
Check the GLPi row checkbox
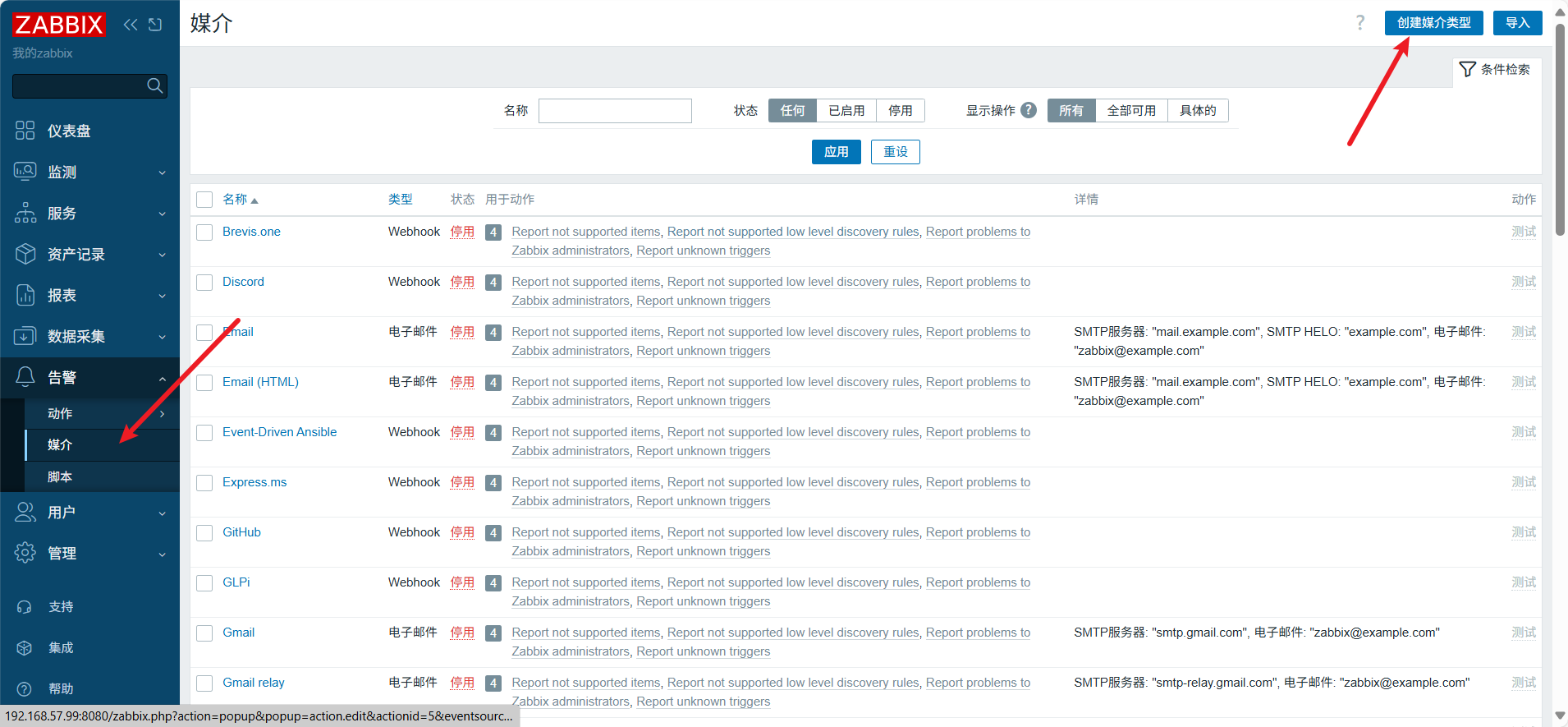[204, 583]
